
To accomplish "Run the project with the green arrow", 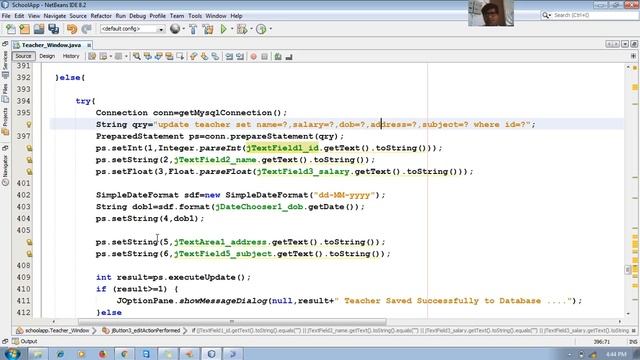I will point(223,29).
